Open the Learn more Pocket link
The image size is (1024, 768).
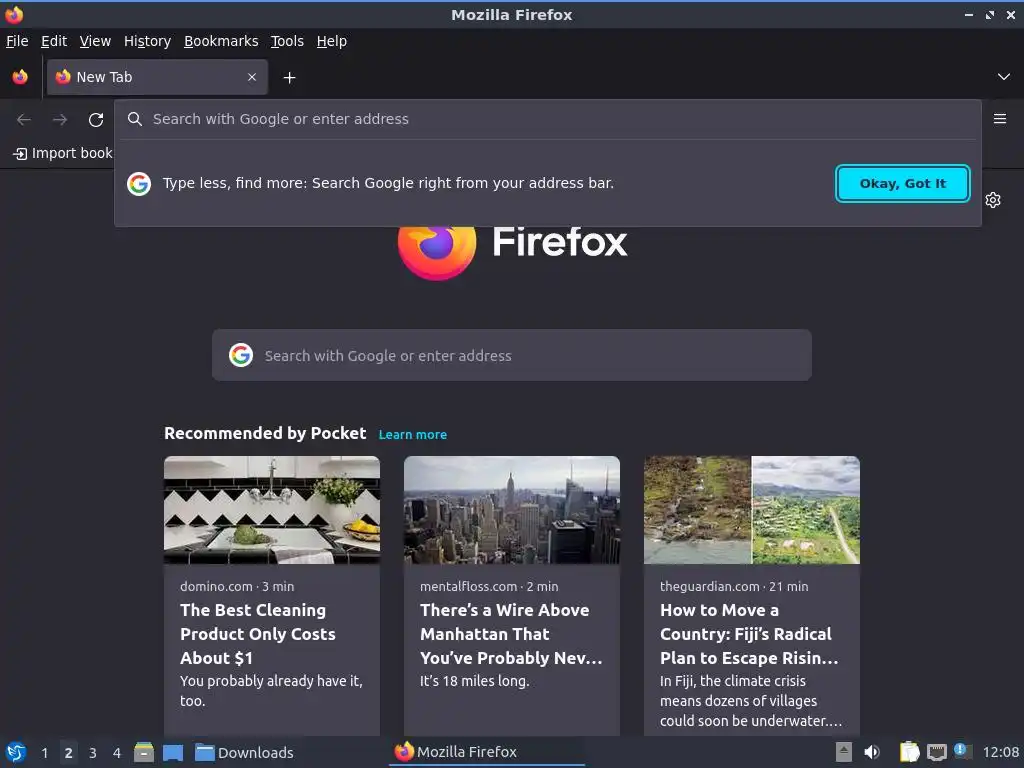413,435
